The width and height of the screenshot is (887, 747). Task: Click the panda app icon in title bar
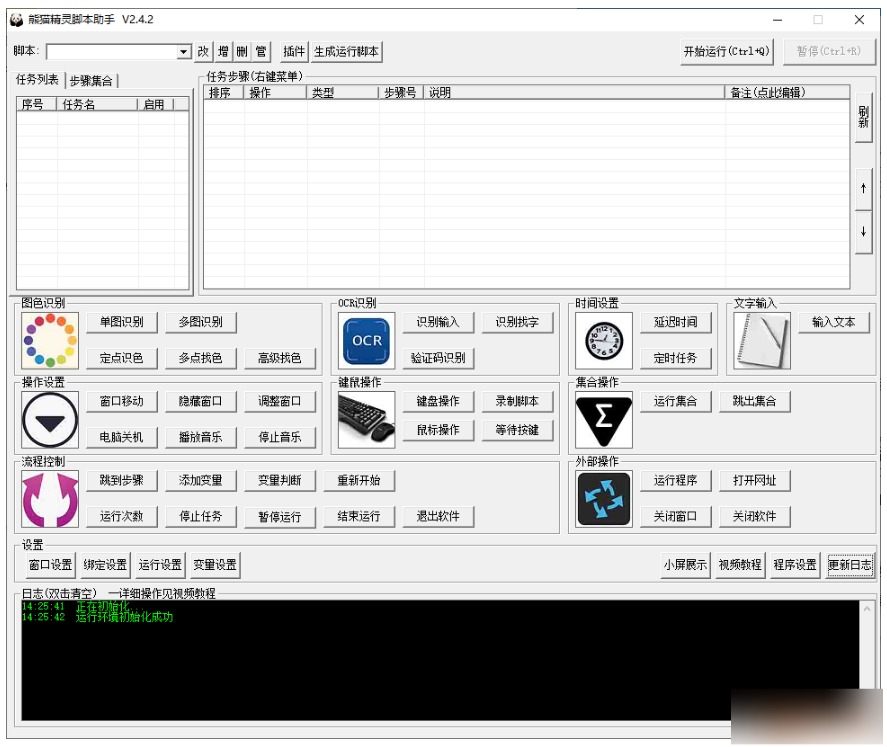click(x=16, y=20)
